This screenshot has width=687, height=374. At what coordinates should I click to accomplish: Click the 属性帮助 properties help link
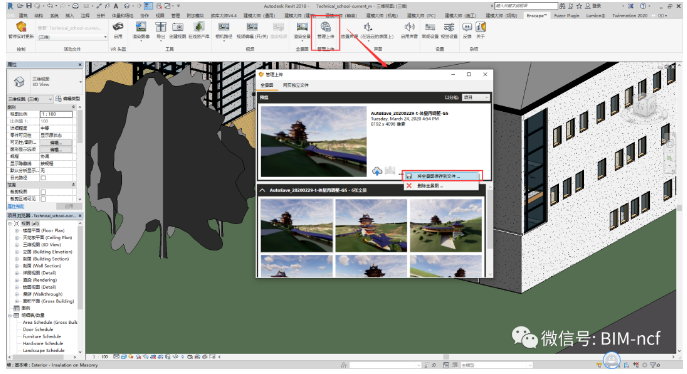point(16,206)
